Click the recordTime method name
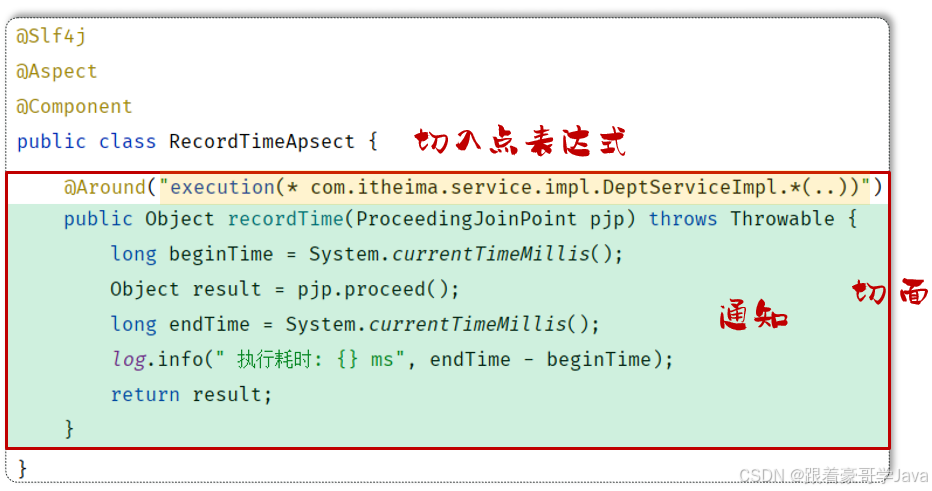Image resolution: width=932 pixels, height=491 pixels. (285, 219)
